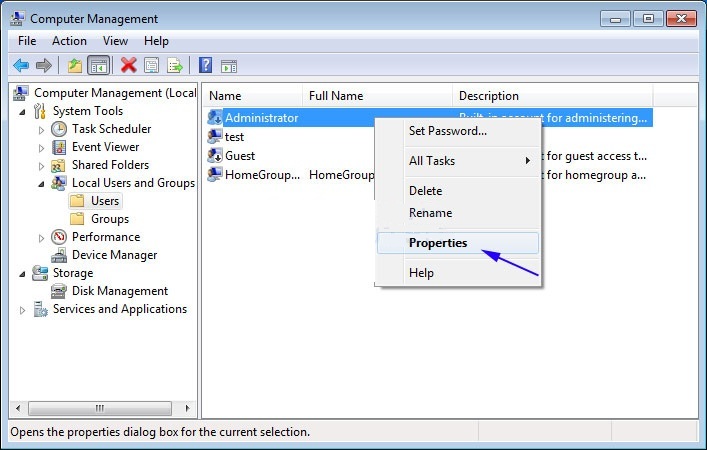The height and width of the screenshot is (450, 707).
Task: Select Set Password in context menu
Action: point(447,131)
